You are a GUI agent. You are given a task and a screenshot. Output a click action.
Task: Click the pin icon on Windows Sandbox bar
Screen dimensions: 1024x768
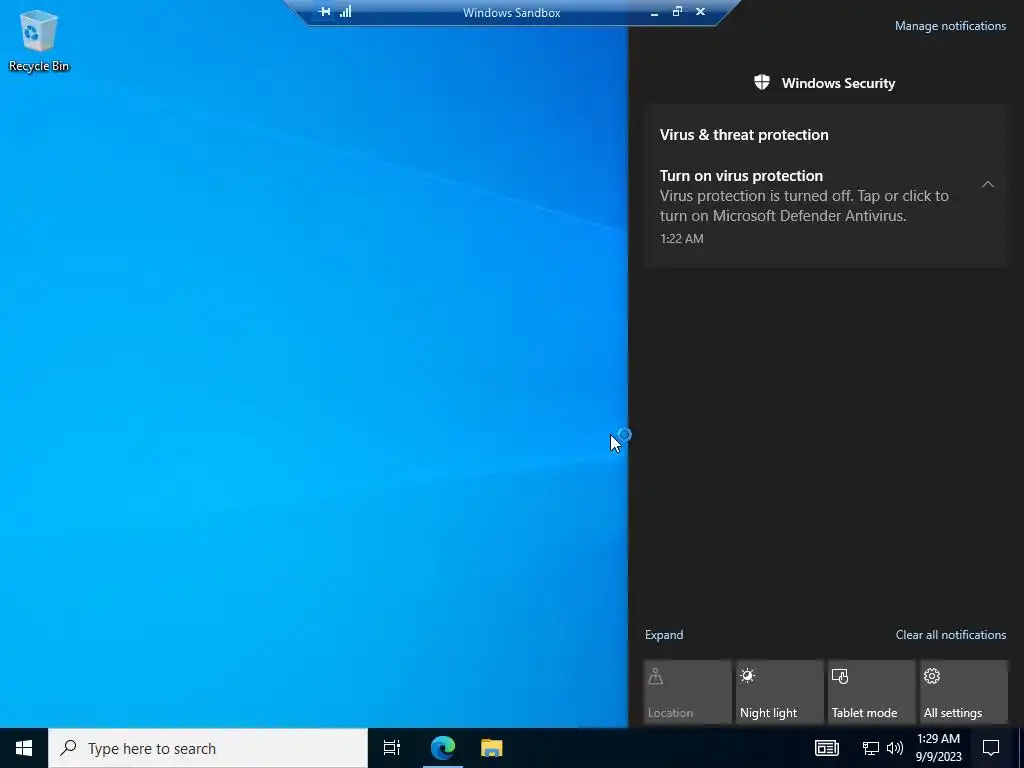click(324, 12)
